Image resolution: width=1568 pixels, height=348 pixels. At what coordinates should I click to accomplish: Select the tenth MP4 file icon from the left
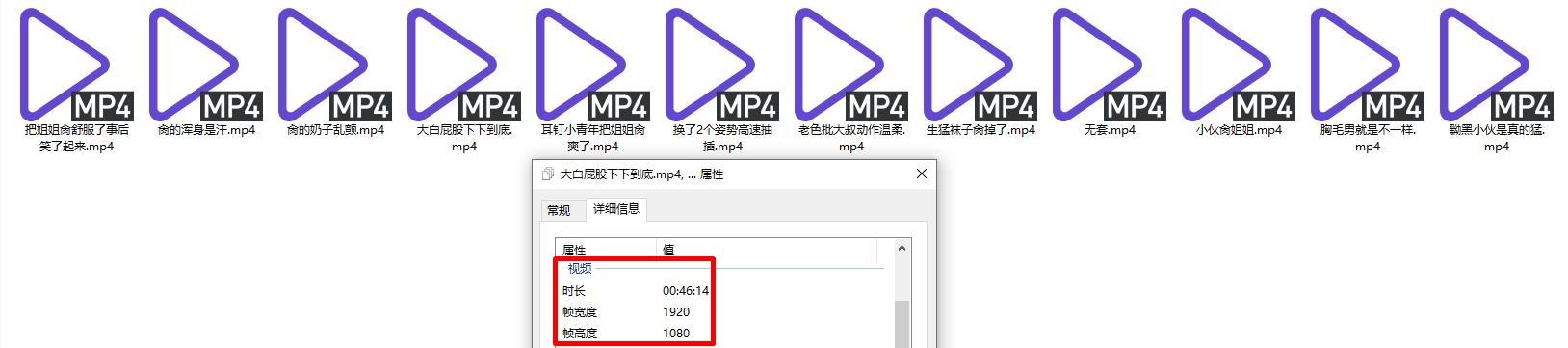(1238, 65)
